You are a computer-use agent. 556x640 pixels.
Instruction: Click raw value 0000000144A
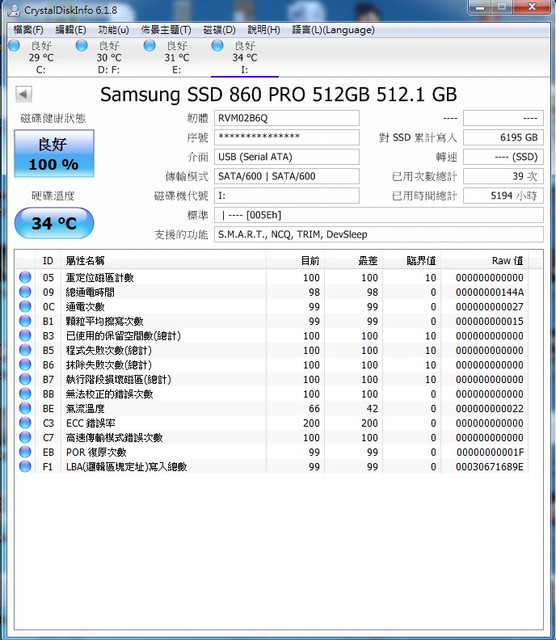[x=489, y=292]
